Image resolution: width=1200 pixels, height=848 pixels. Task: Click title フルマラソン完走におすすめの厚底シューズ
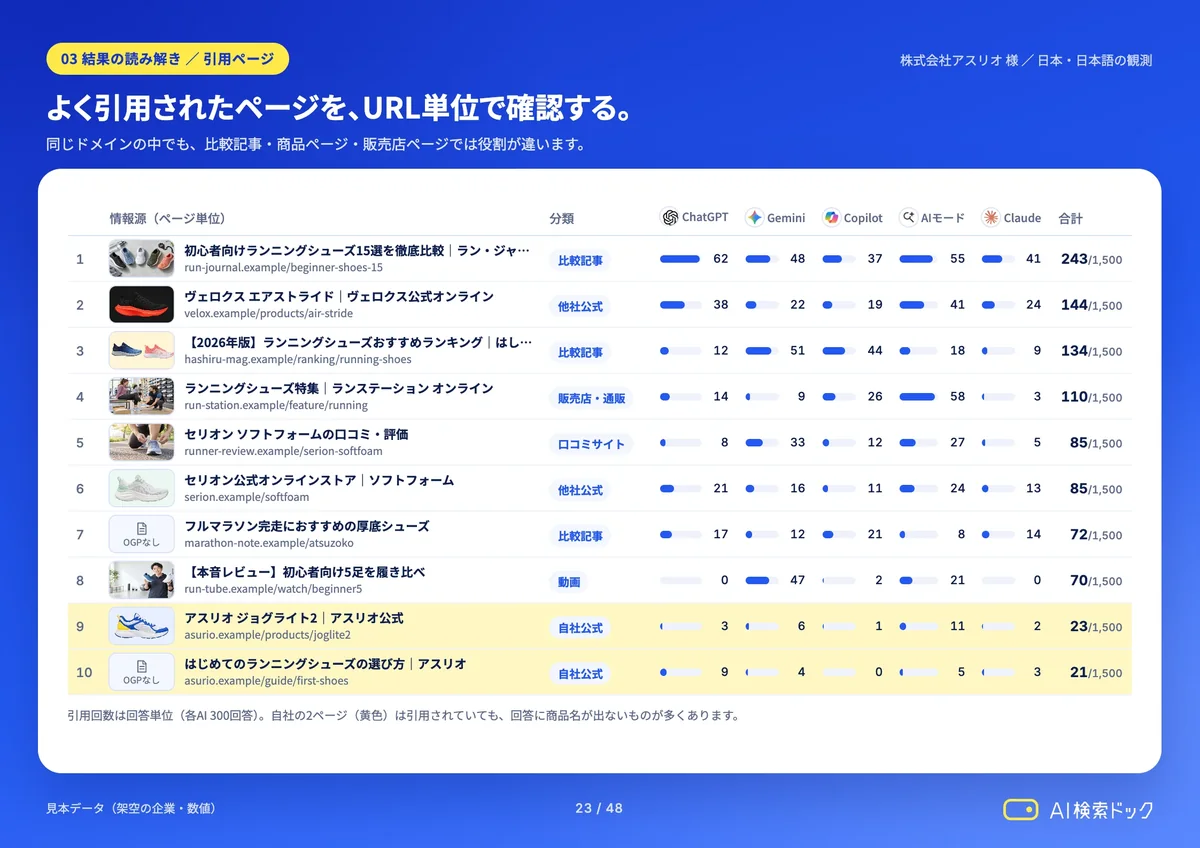click(x=307, y=527)
